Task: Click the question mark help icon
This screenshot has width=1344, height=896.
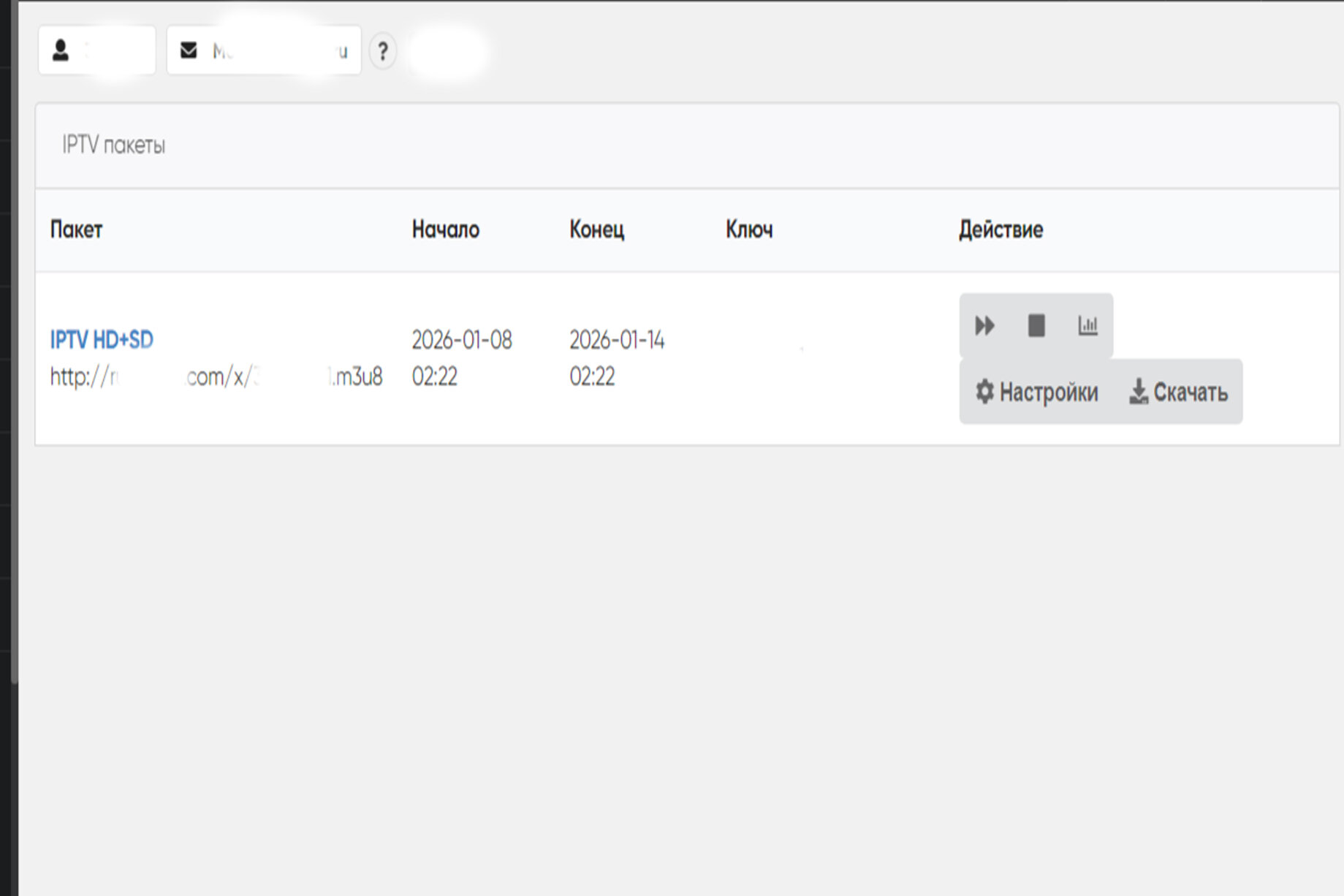Action: point(382,52)
